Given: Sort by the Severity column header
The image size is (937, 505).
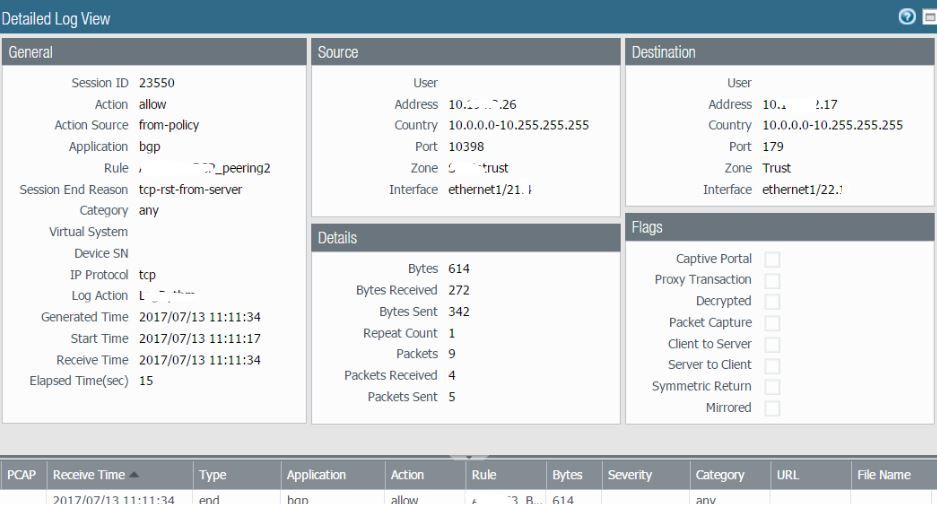Looking at the screenshot, I should [630, 476].
